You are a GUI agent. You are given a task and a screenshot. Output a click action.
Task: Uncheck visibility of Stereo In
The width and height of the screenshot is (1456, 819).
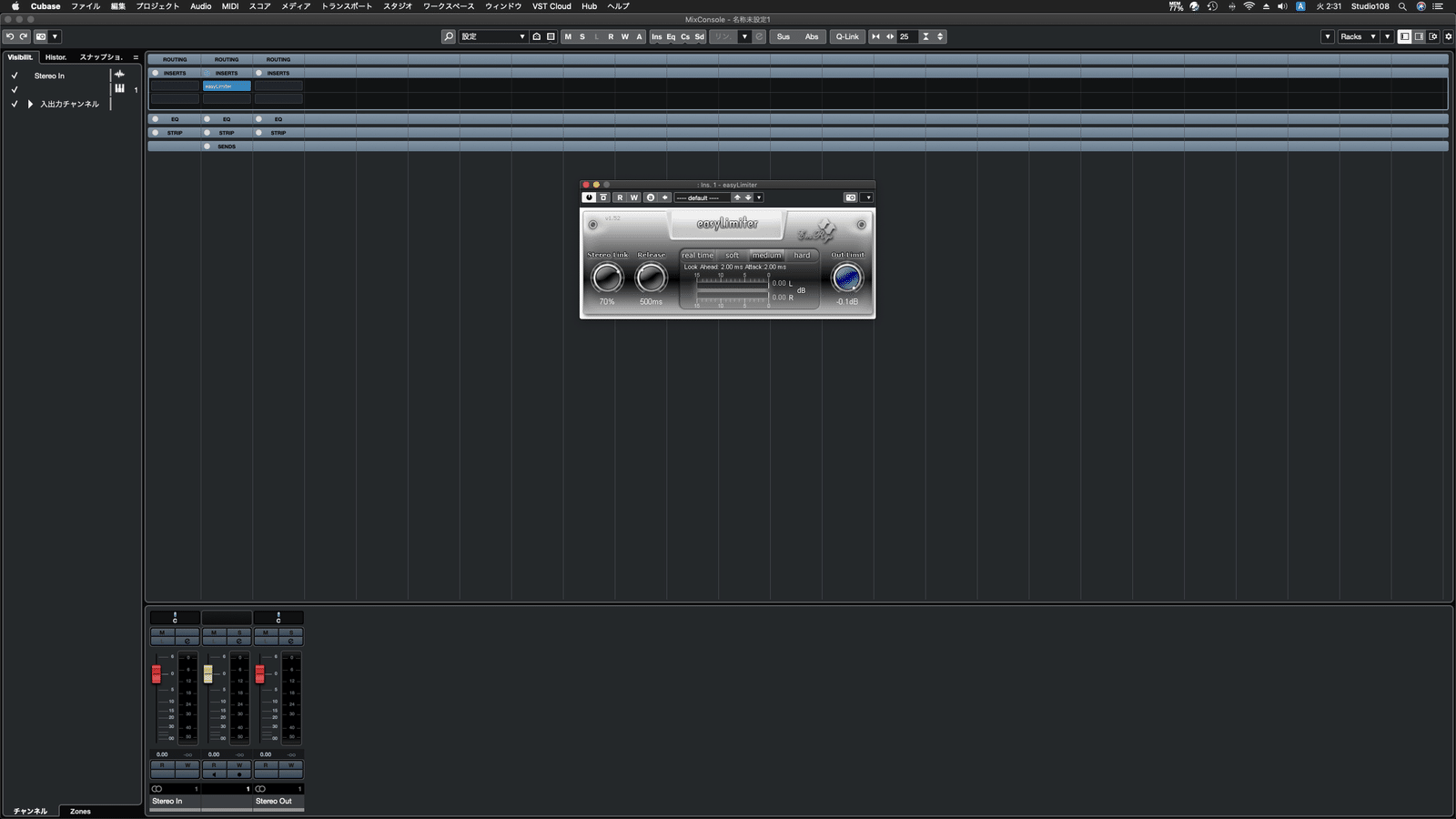(x=15, y=76)
